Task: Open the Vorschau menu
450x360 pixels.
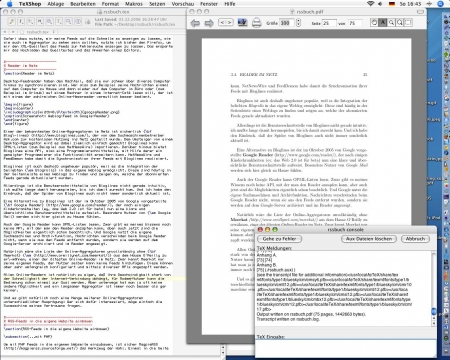Action: tap(183, 4)
